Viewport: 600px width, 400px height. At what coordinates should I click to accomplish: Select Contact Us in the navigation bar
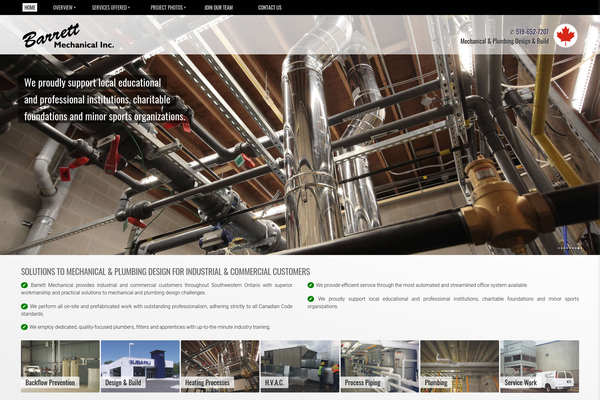click(269, 7)
